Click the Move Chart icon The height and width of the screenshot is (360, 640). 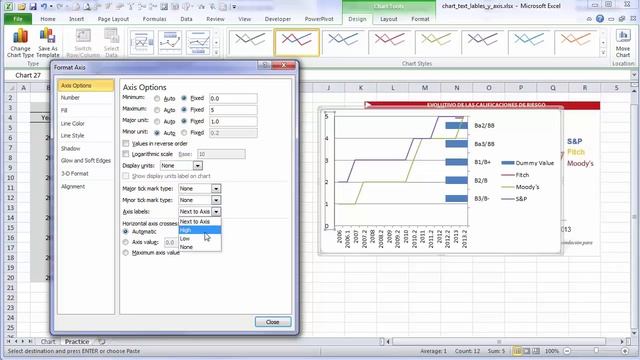coord(623,37)
